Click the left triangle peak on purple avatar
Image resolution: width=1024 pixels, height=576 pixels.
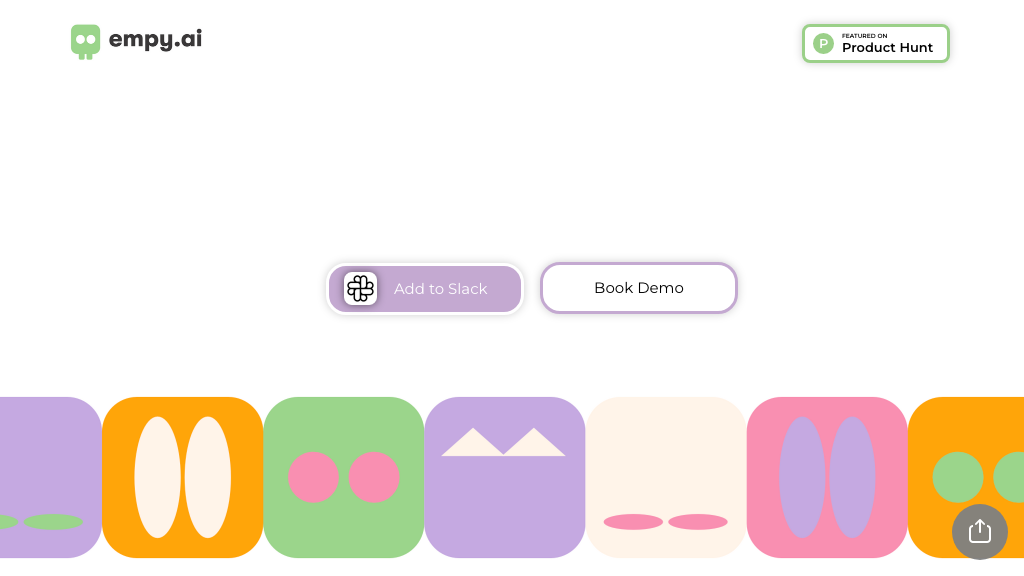tap(473, 442)
